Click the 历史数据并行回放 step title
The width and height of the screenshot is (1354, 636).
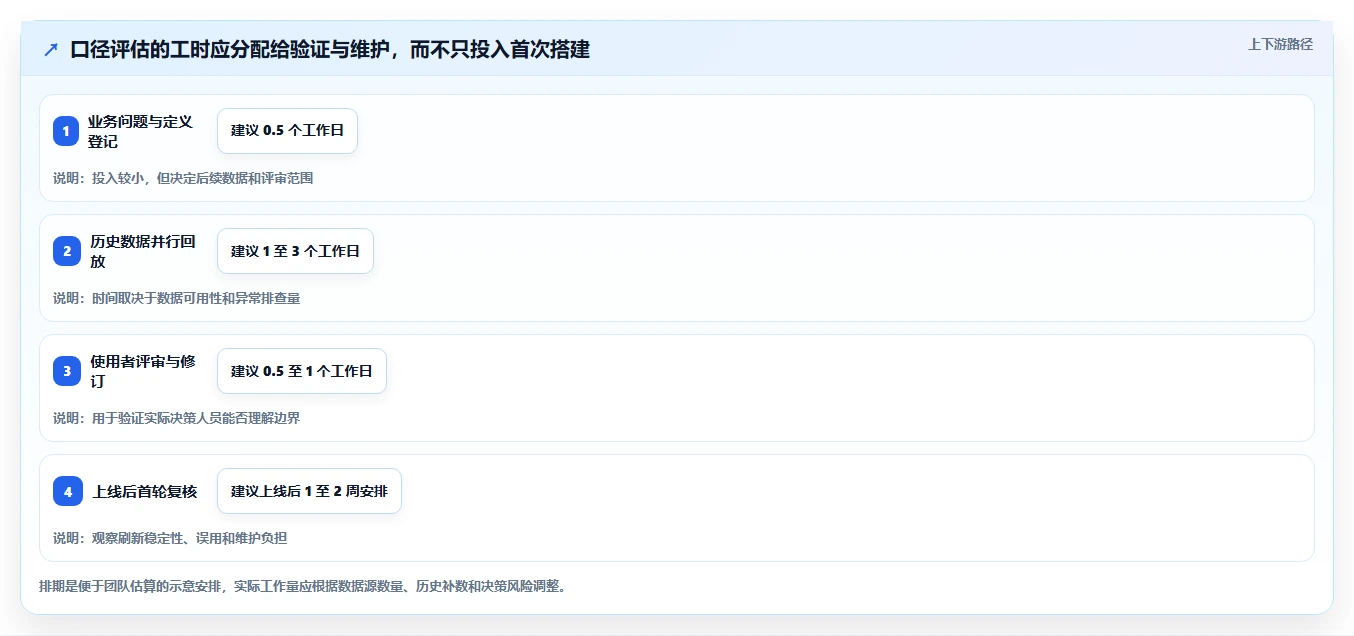coord(142,251)
